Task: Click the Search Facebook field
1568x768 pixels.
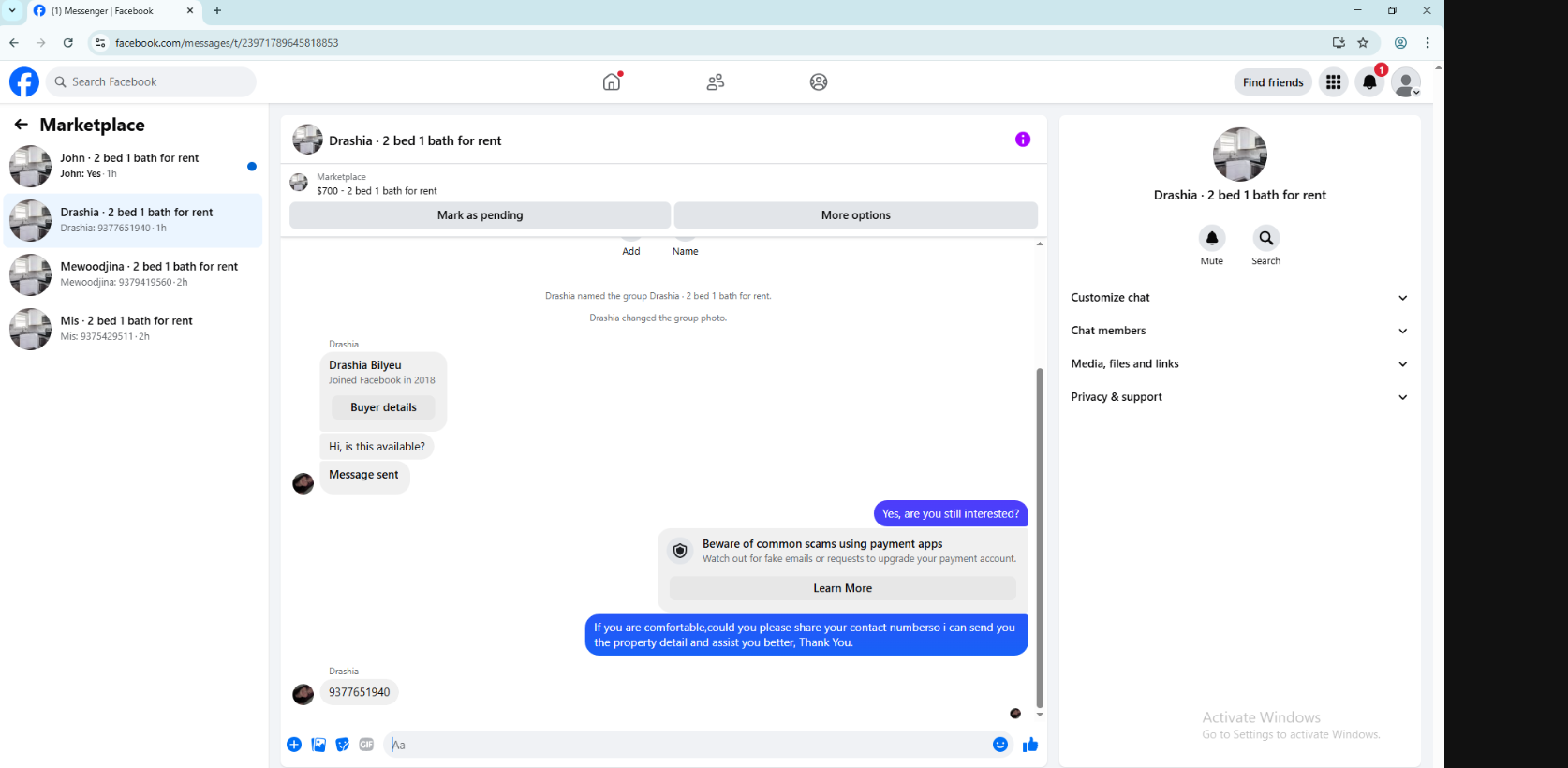Action: (x=151, y=82)
